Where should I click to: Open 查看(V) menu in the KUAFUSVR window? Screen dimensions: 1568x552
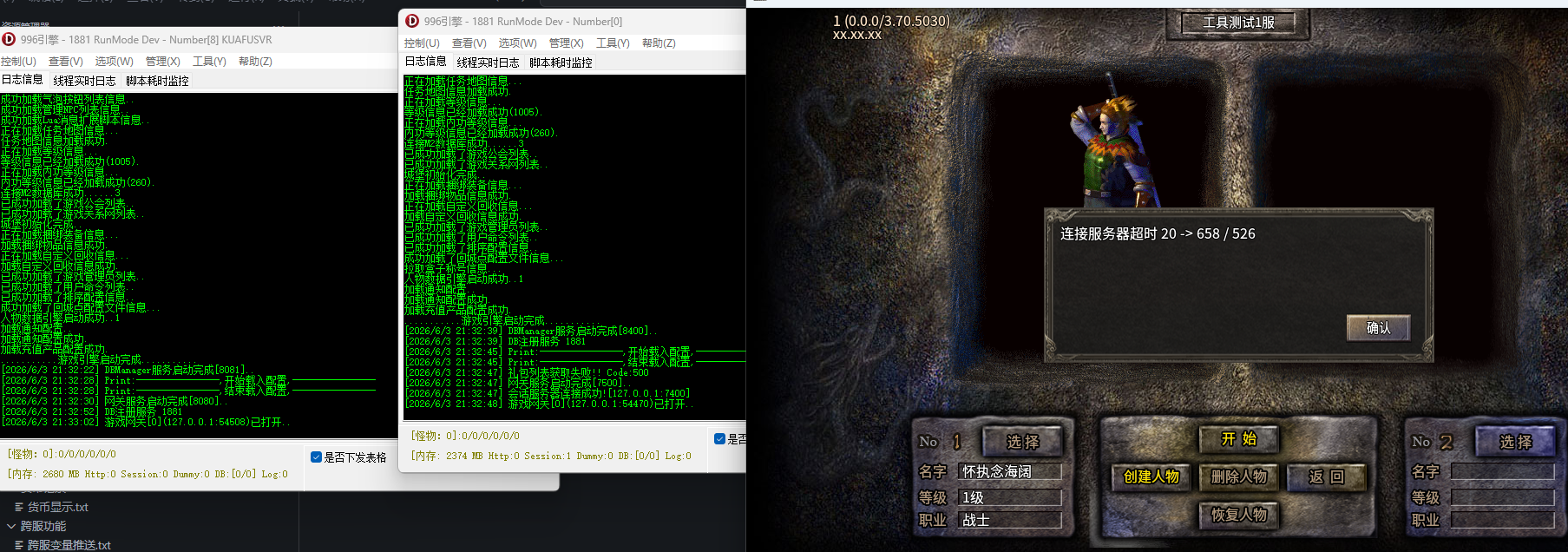click(x=65, y=61)
